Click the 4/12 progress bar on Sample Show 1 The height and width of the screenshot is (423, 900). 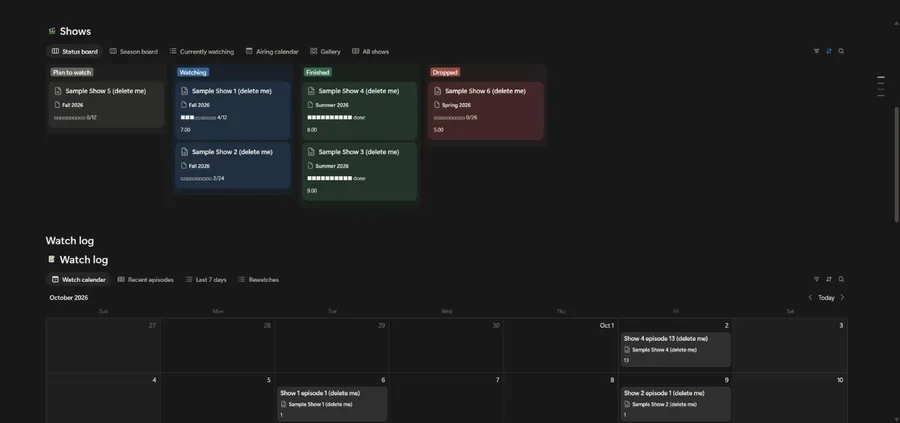[204, 118]
